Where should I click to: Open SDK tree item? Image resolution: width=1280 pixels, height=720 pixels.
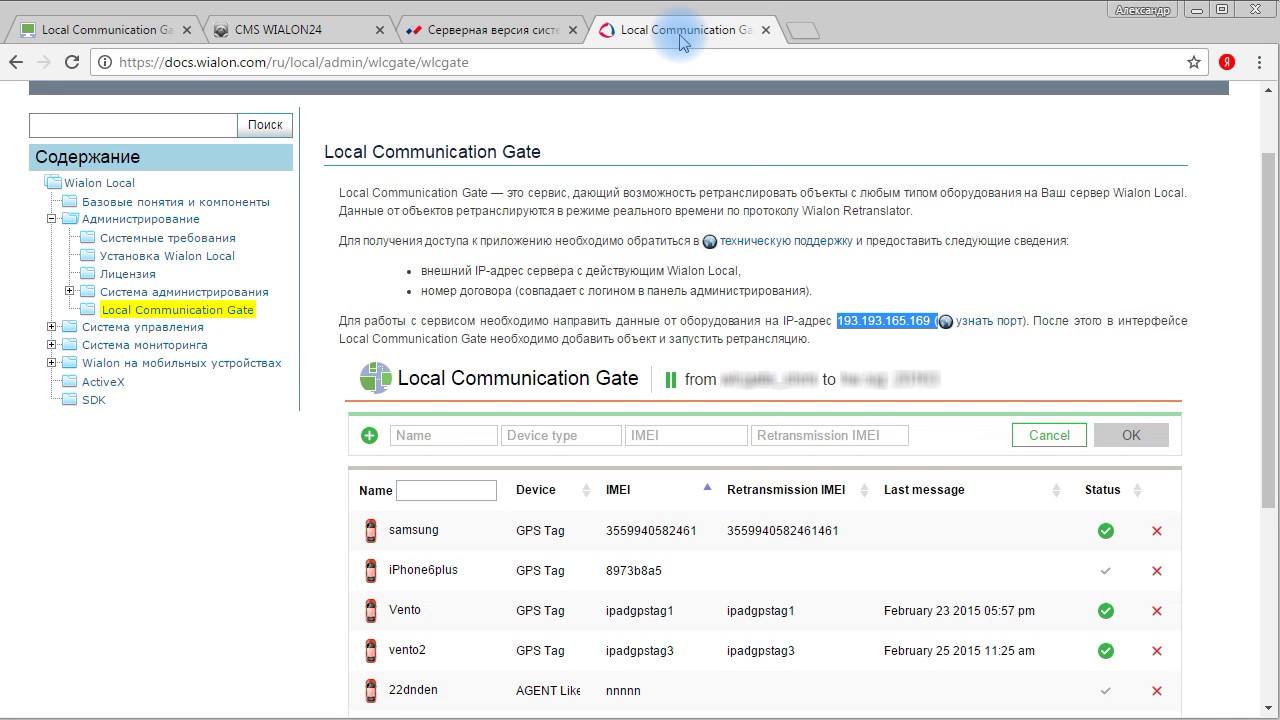[94, 400]
